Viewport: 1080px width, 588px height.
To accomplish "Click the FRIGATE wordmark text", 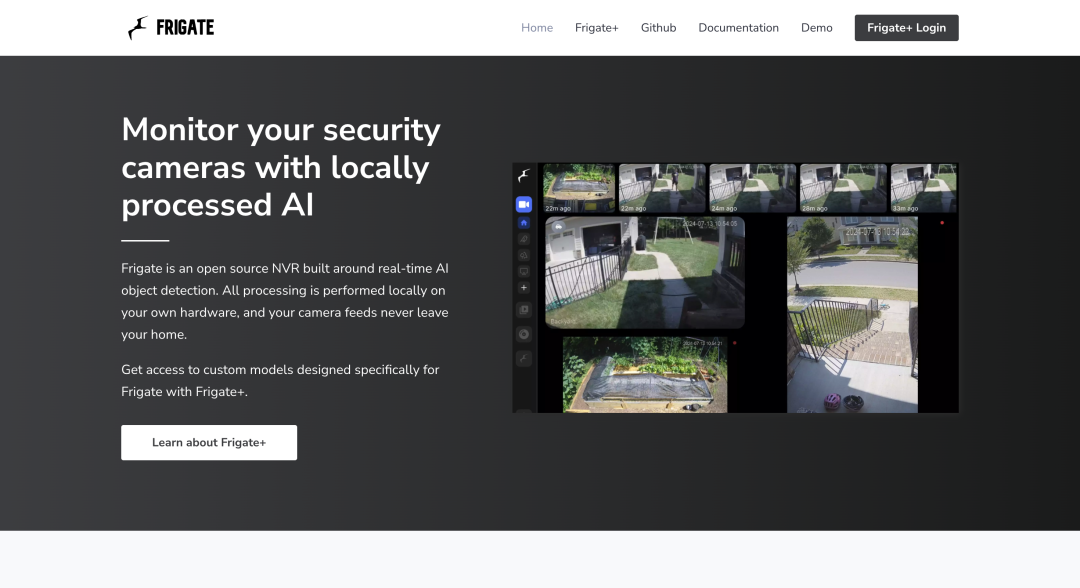I will tap(185, 28).
